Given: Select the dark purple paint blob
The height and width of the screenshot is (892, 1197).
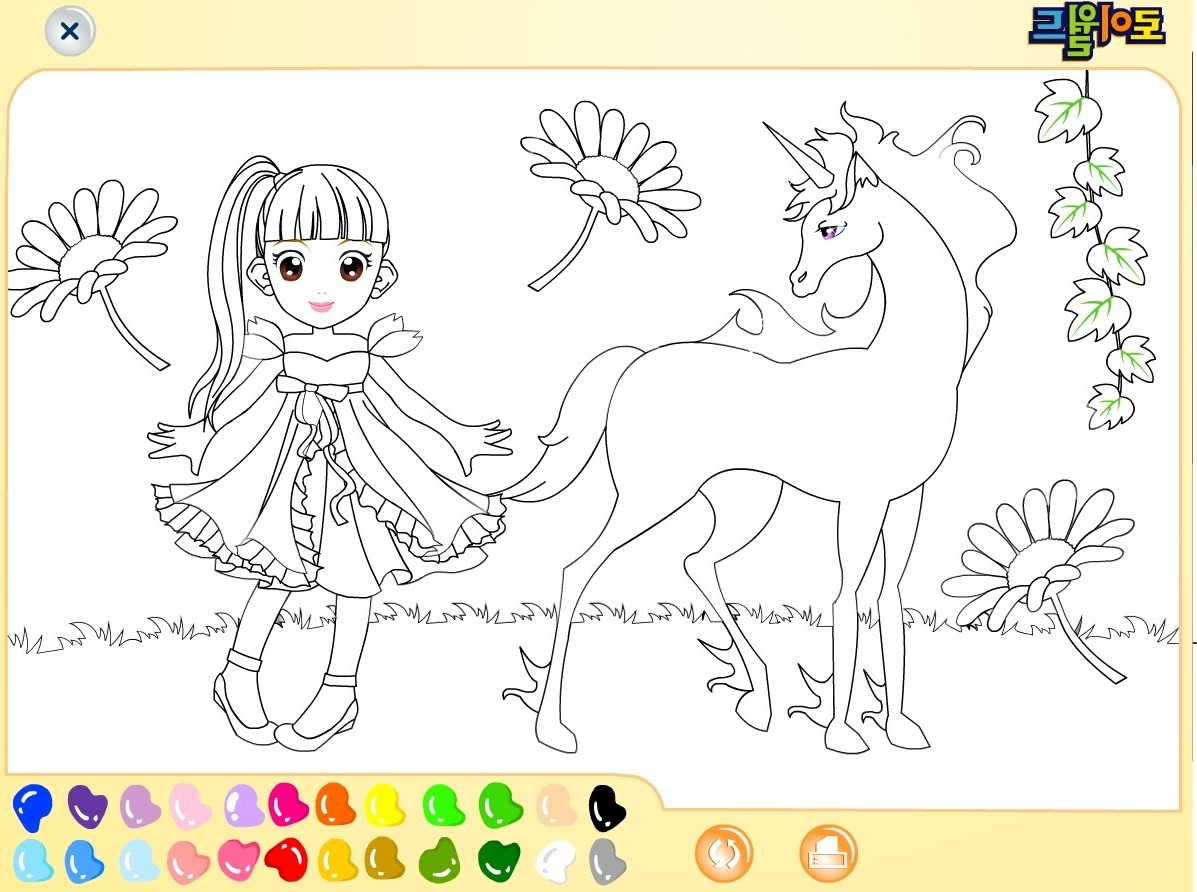Looking at the screenshot, I should click(x=87, y=804).
